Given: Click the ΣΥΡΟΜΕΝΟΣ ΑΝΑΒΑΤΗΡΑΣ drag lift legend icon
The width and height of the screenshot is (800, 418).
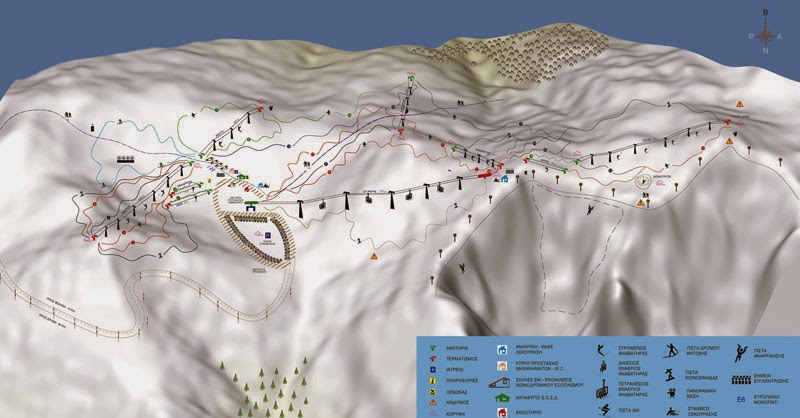Looking at the screenshot, I should [603, 349].
